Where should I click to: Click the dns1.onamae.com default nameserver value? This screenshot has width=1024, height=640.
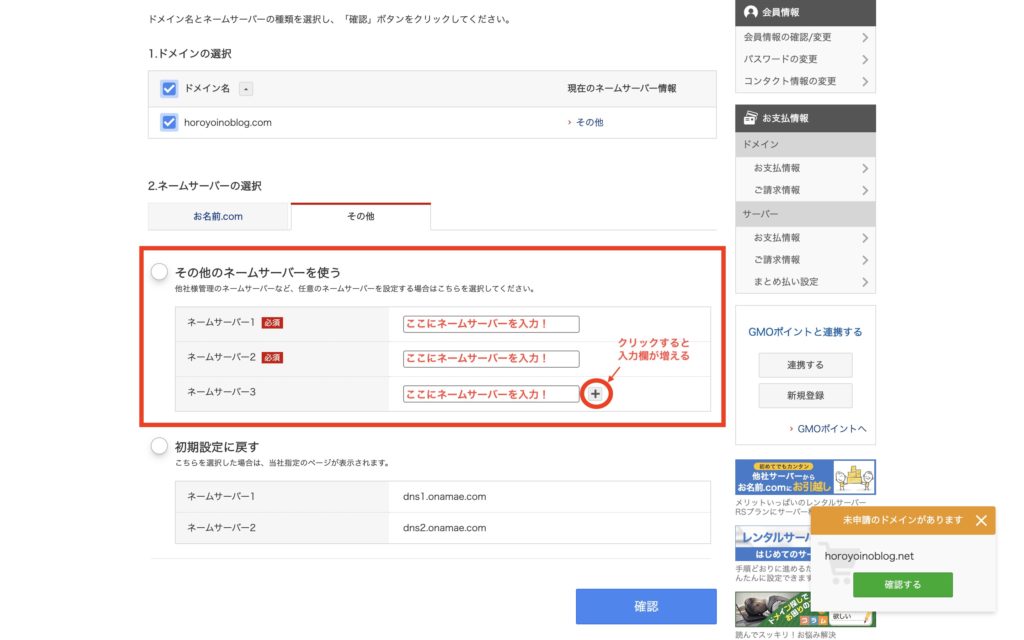pos(444,496)
